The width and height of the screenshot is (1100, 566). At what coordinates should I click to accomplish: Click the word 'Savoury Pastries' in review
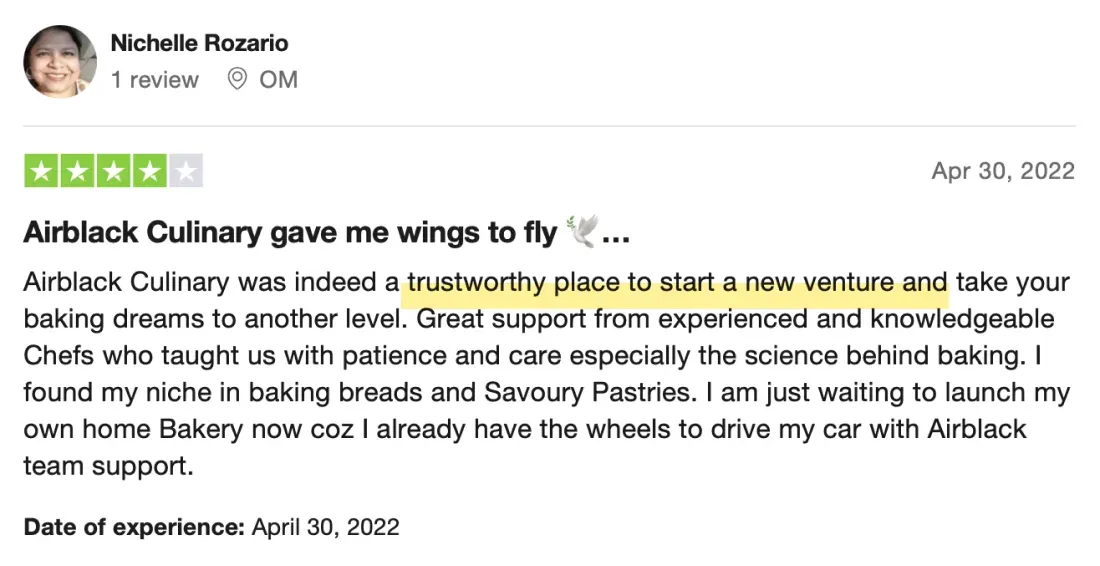(x=591, y=392)
